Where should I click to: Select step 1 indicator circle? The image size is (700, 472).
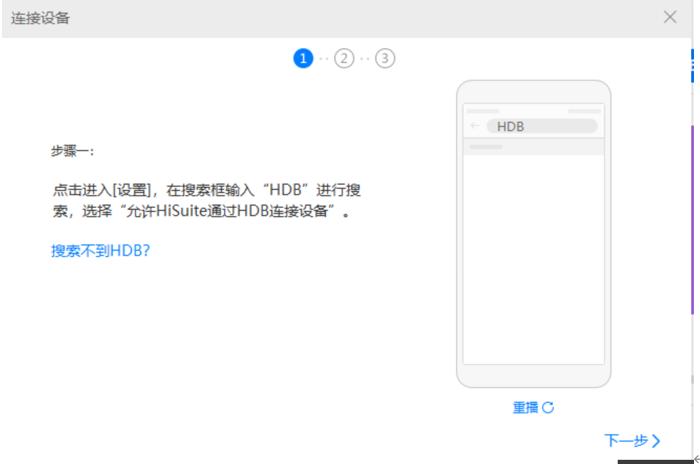click(x=303, y=58)
